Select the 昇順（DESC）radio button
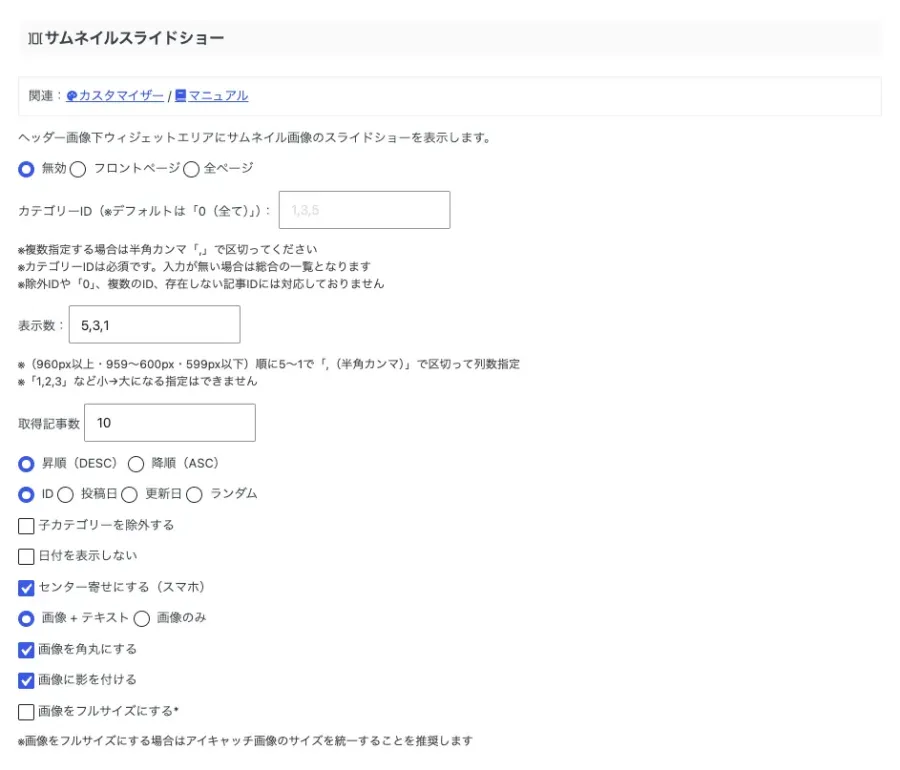The image size is (900, 770). (26, 464)
